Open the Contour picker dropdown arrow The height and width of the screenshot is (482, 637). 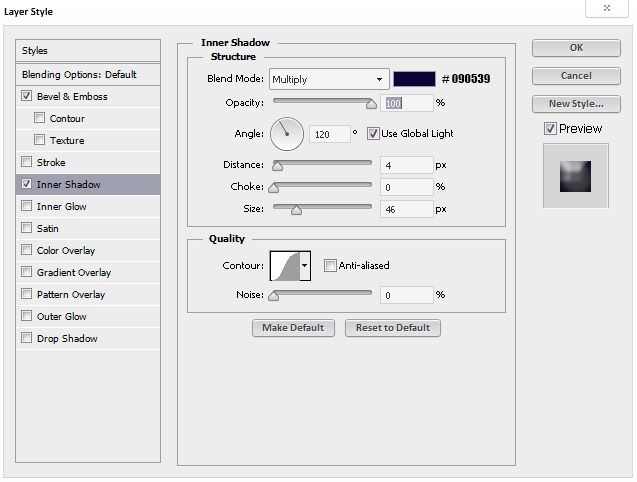point(305,266)
